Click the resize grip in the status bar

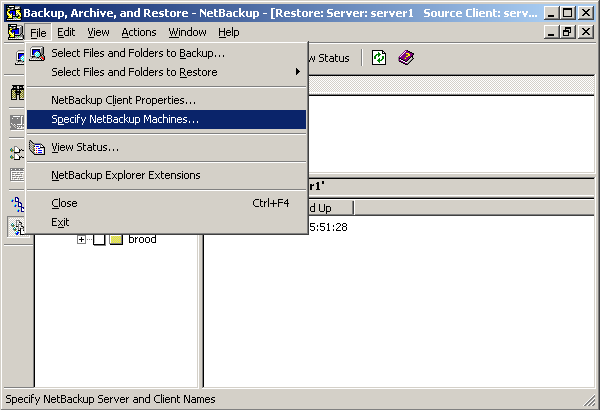pyautogui.click(x=589, y=400)
